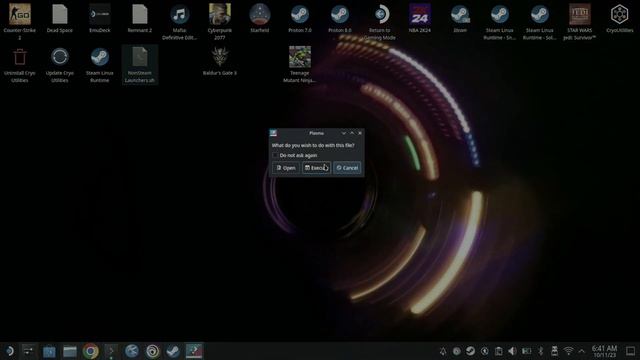Click the Plasma dialog title bar icon
Image resolution: width=640 pixels, height=360 pixels.
pos(273,133)
